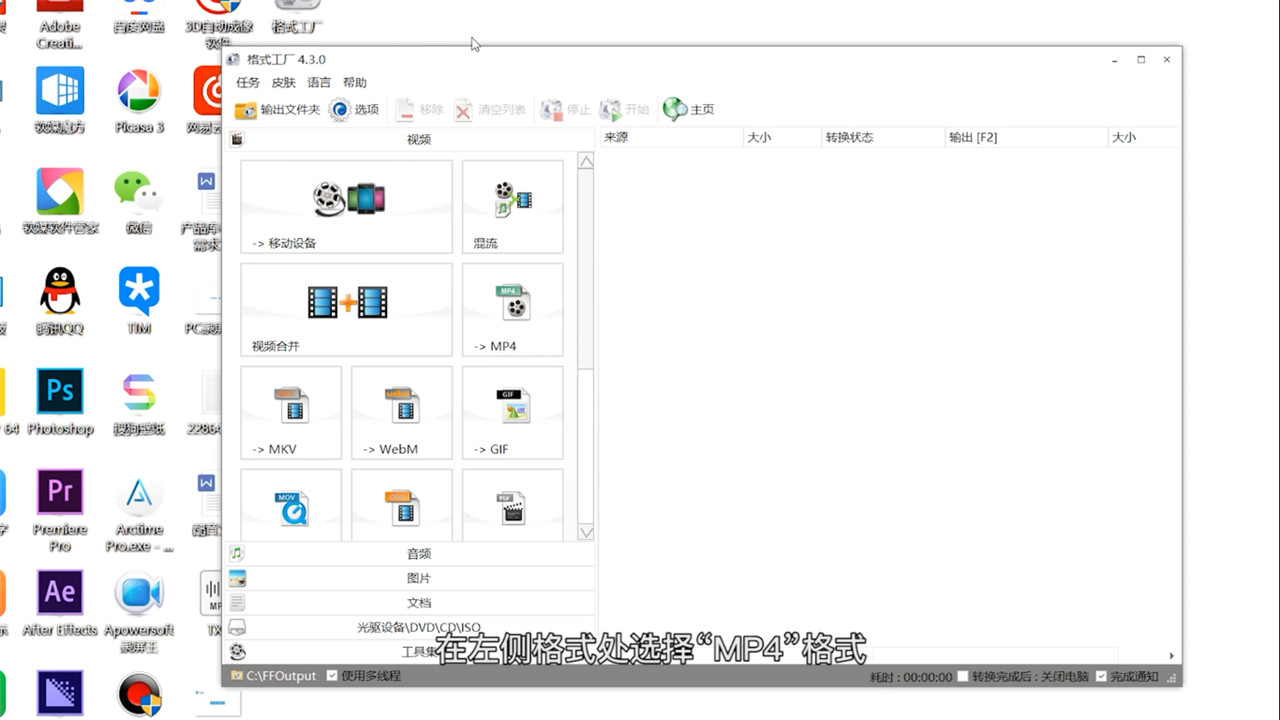Open 软媒魔方 desktop shortcut
This screenshot has width=1280, height=720.
[x=60, y=101]
